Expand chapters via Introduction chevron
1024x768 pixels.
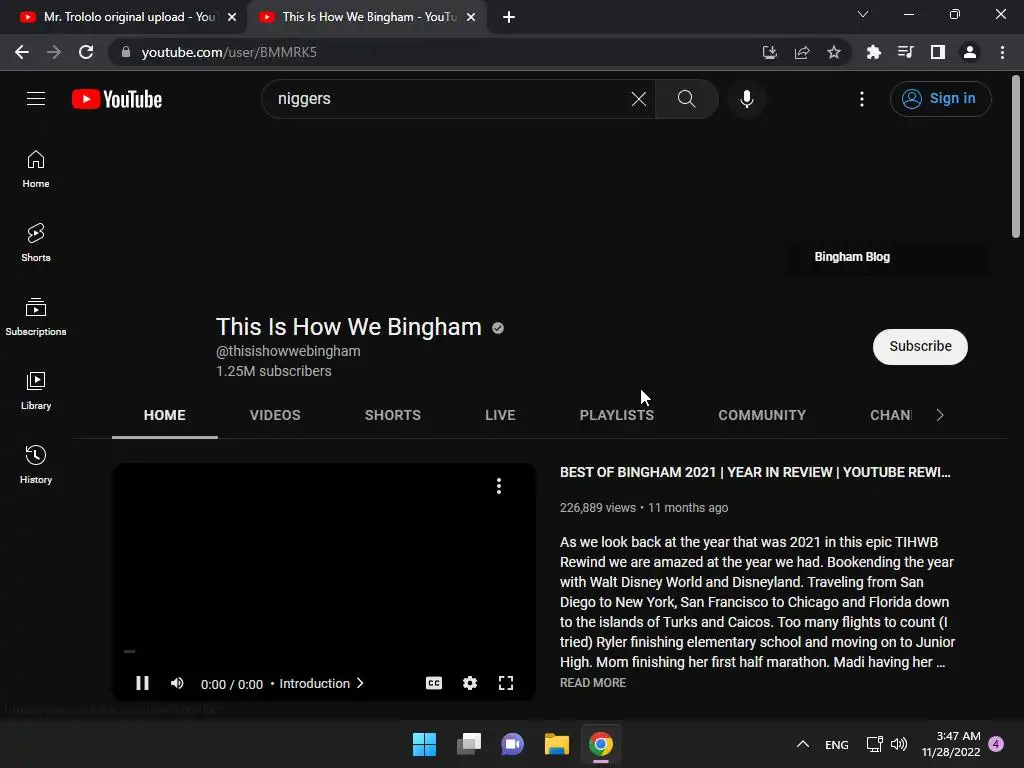click(360, 683)
